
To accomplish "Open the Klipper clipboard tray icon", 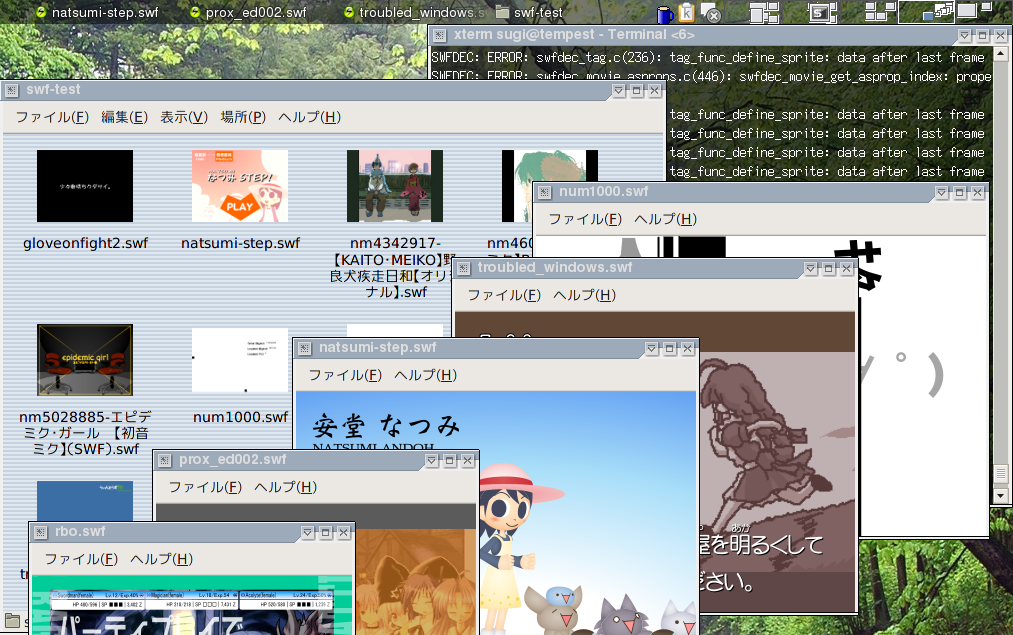I will pos(686,12).
